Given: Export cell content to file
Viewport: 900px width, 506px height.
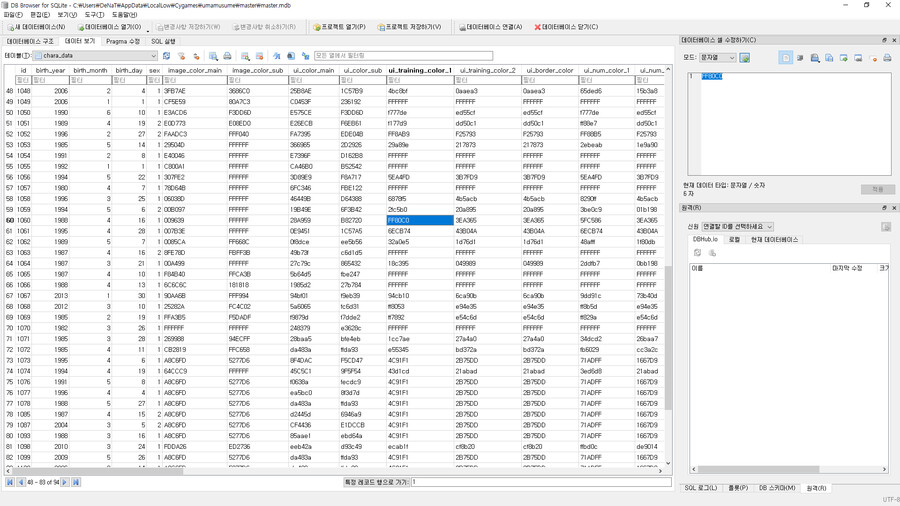Looking at the screenshot, I should coord(858,57).
